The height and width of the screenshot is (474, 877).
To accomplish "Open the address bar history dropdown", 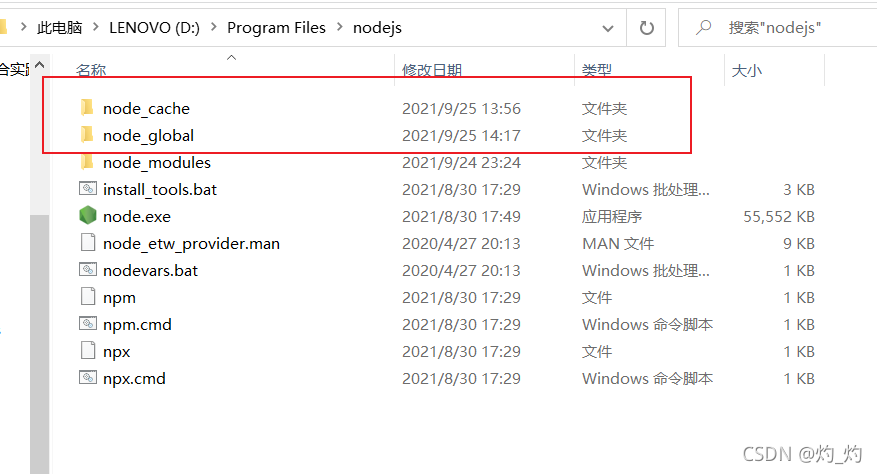I will pos(608,28).
